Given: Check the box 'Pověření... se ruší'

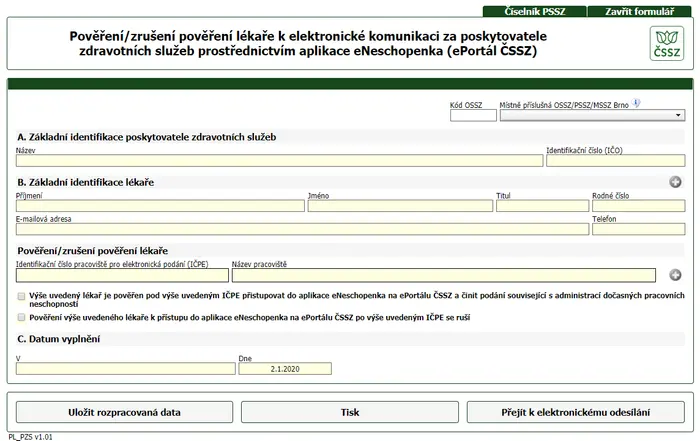Looking at the screenshot, I should 21,317.
